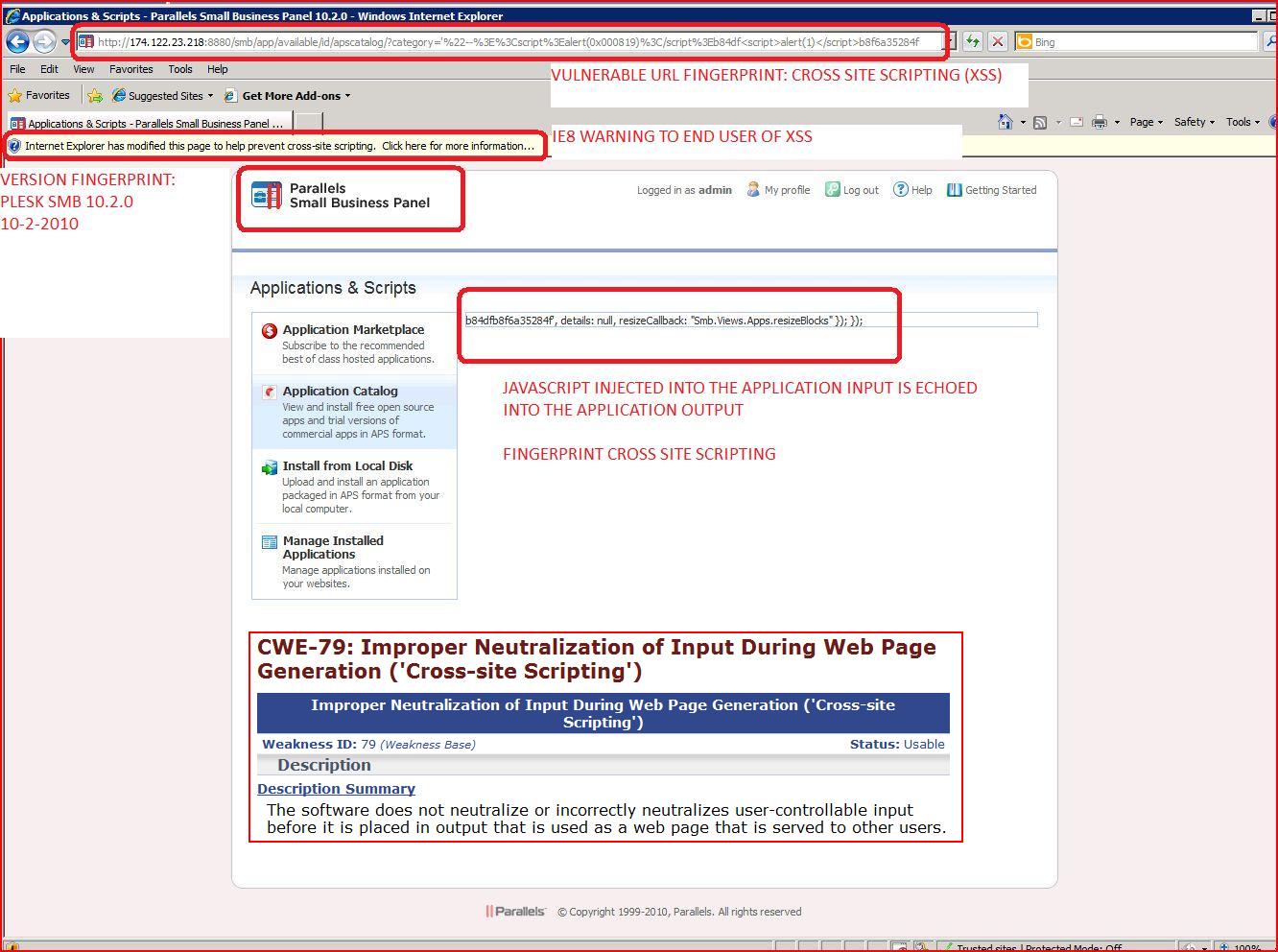
Task: Expand the Page dropdown menu
Action: pyautogui.click(x=1146, y=122)
